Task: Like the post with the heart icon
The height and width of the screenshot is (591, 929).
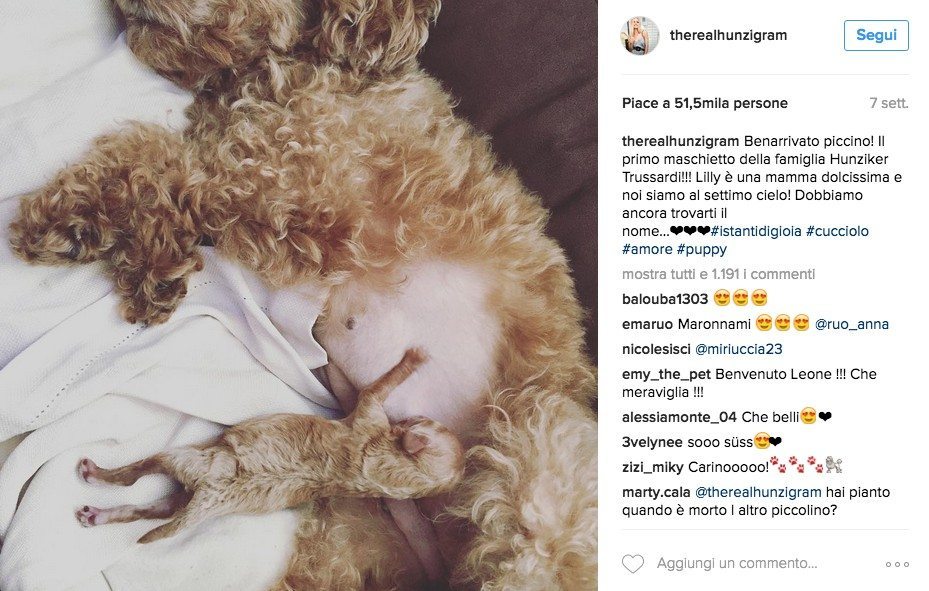Action: (632, 564)
